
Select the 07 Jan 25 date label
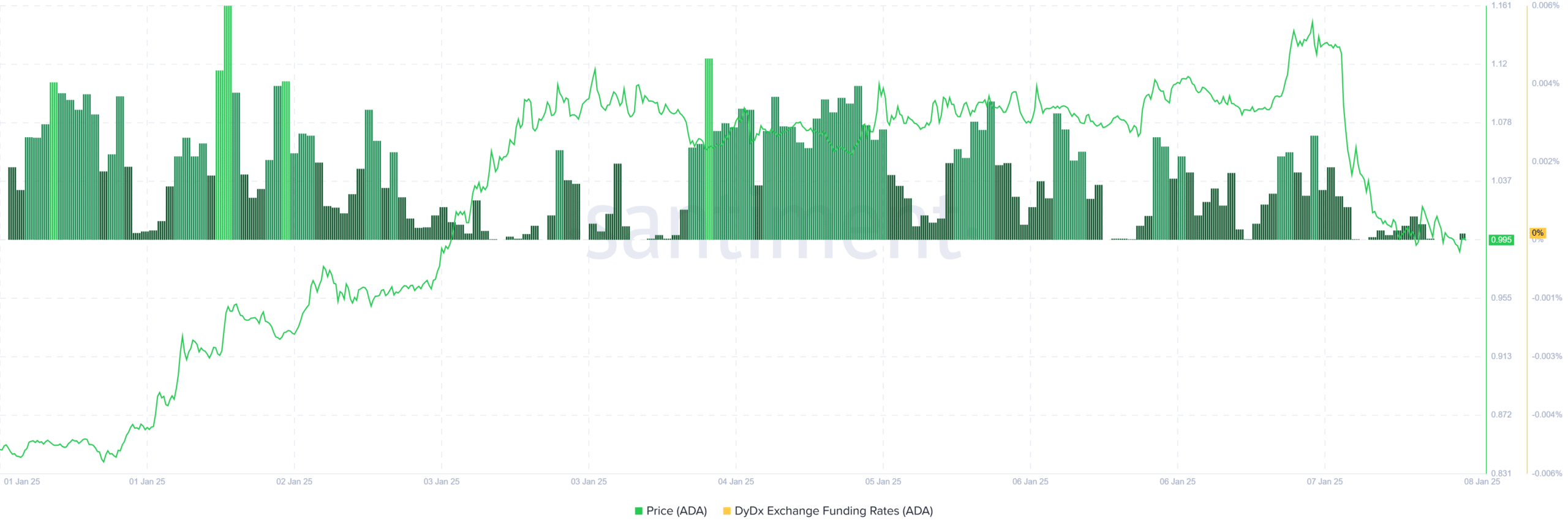pyautogui.click(x=1324, y=481)
